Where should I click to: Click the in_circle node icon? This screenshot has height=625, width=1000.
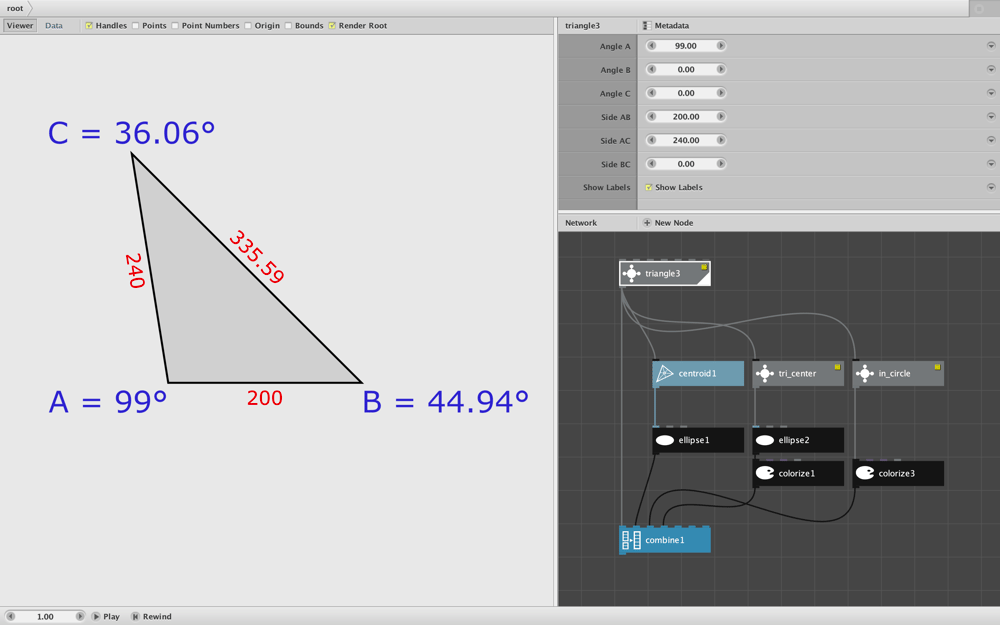click(x=864, y=374)
